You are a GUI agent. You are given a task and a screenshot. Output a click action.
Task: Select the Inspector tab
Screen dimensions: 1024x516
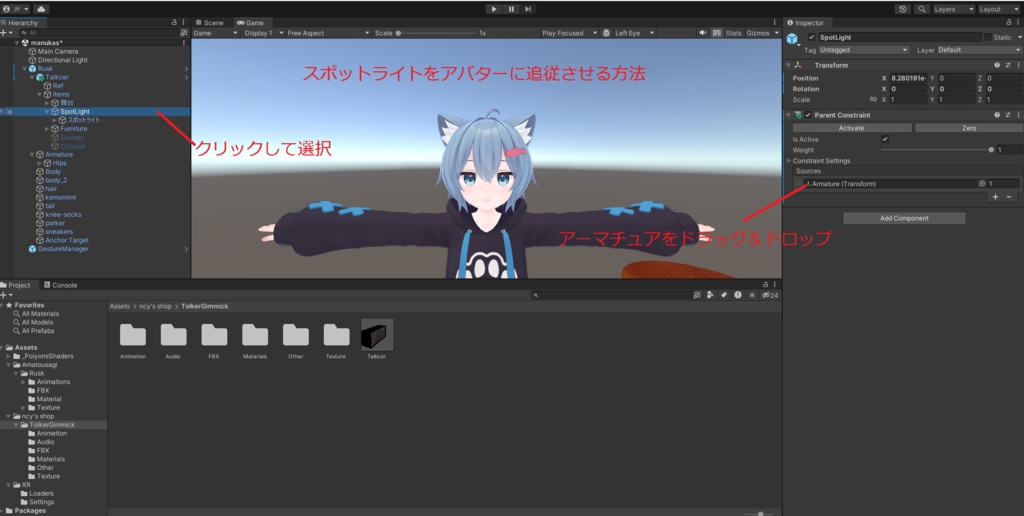(x=806, y=23)
